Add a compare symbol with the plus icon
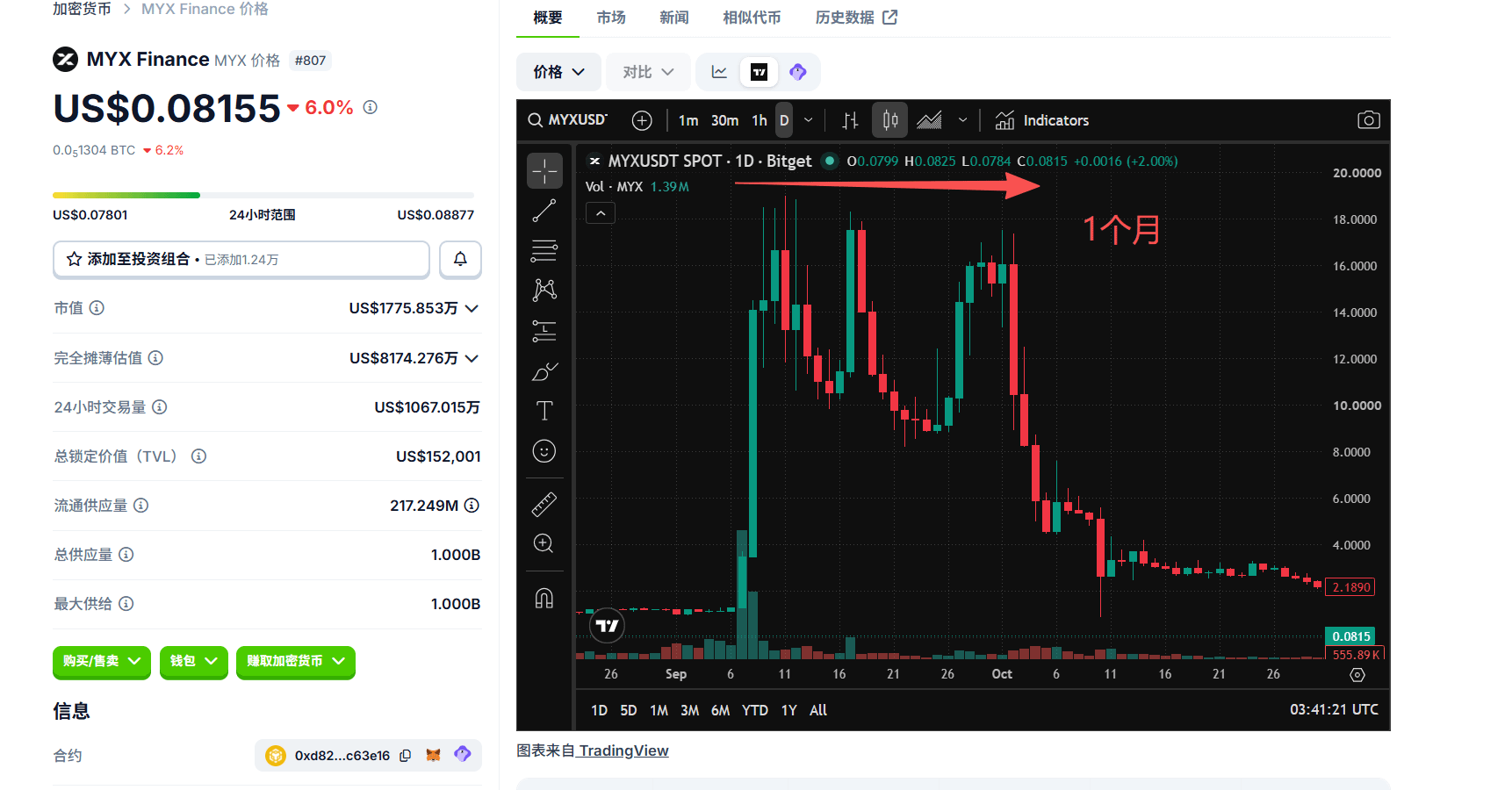Viewport: 1512px width, 790px height. click(642, 120)
